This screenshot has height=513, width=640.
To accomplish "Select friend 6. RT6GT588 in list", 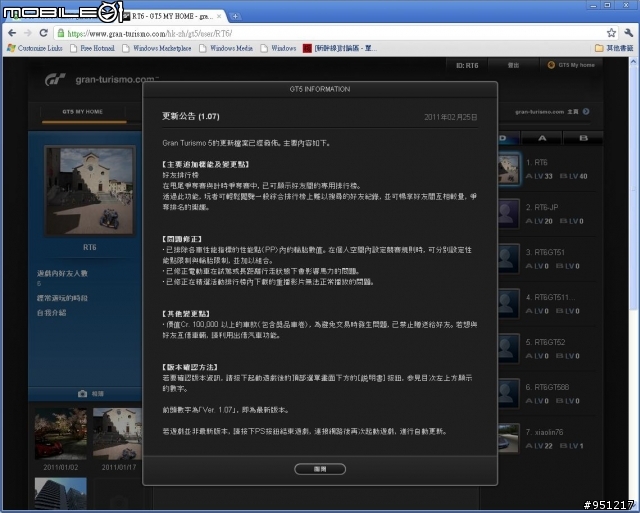I will pos(547,393).
